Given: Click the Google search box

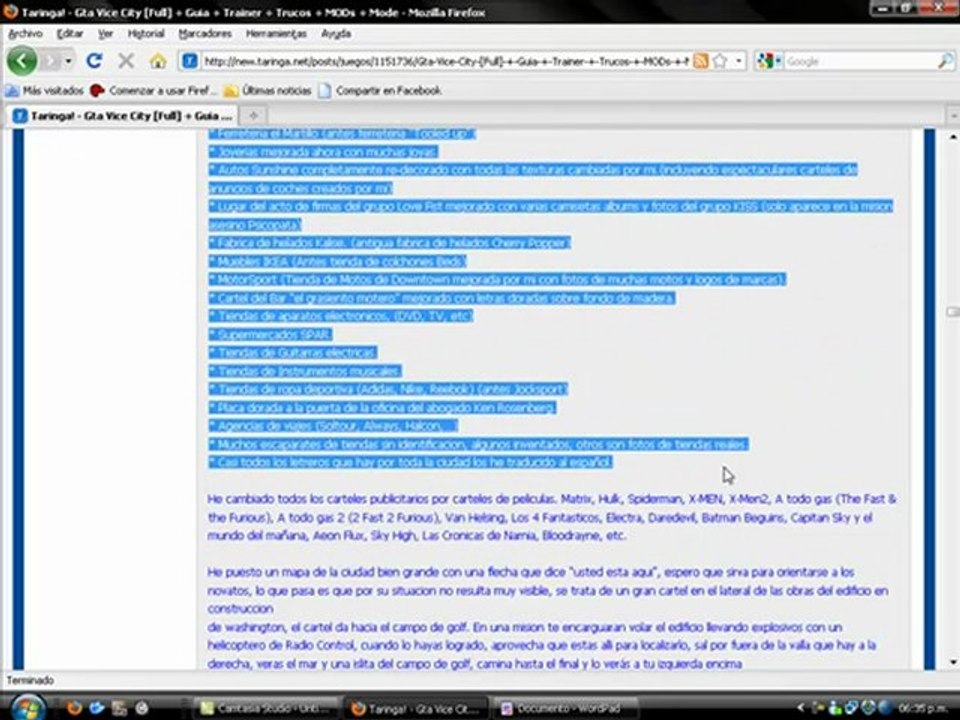Looking at the screenshot, I should click(860, 61).
